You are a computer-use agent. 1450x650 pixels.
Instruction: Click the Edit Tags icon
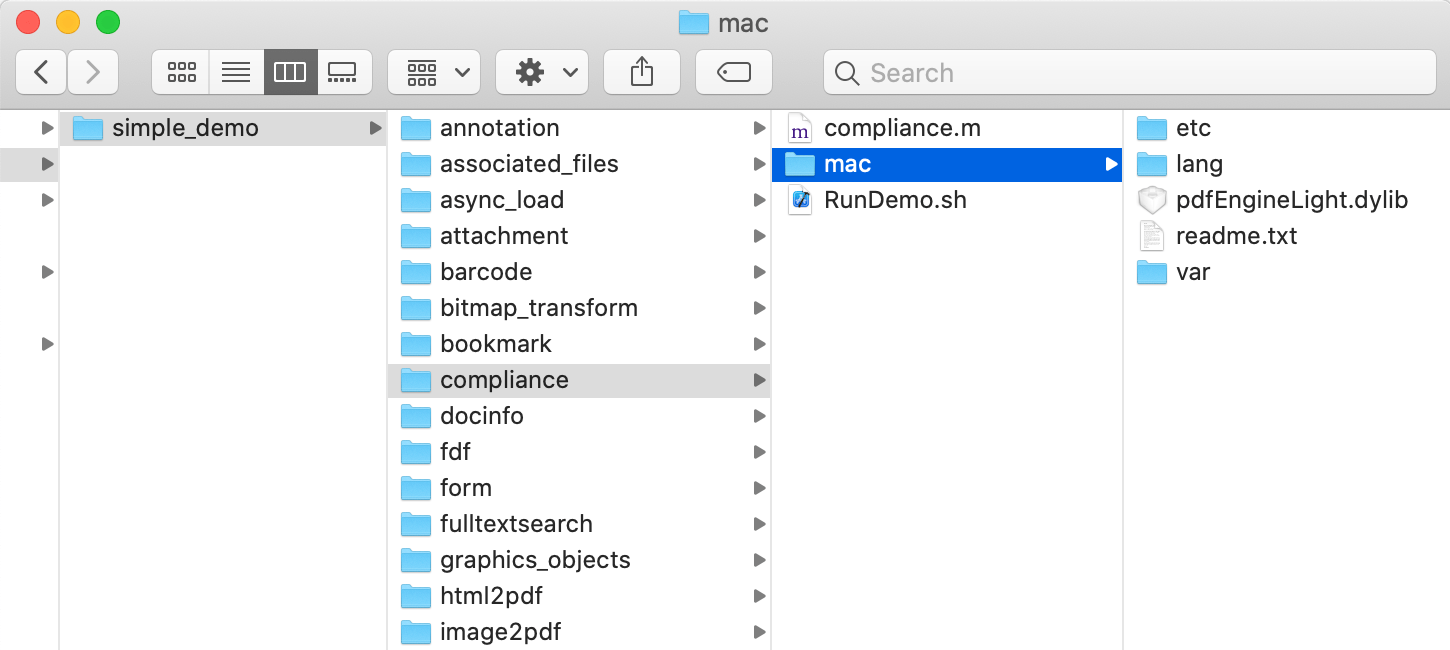click(734, 72)
